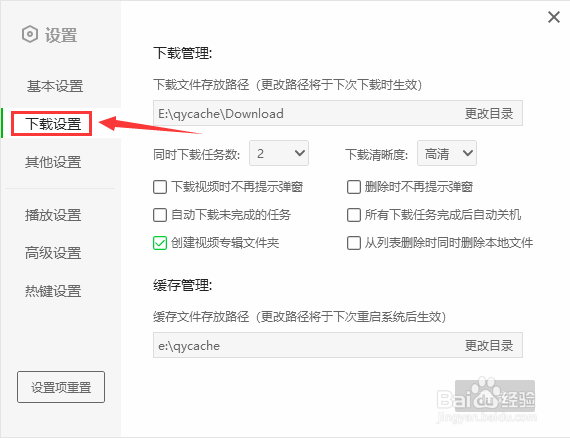Viewport: 570px width, 438px height.
Task: Toggle 从列表删除时同时删除本地文件 checkbox
Action: tap(354, 243)
